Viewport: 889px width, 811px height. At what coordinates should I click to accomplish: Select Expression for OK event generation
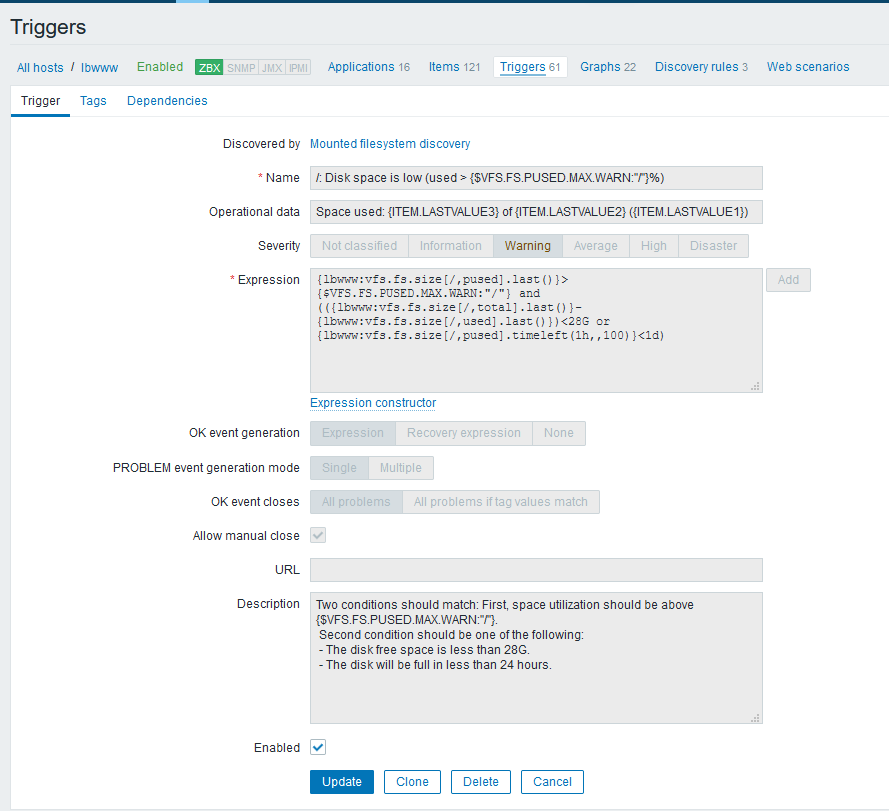[x=353, y=433]
